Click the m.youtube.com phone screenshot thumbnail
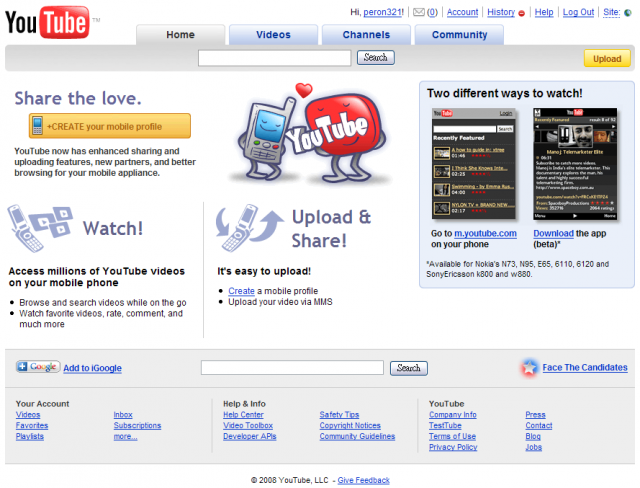Image resolution: width=640 pixels, height=488 pixels. coord(474,164)
